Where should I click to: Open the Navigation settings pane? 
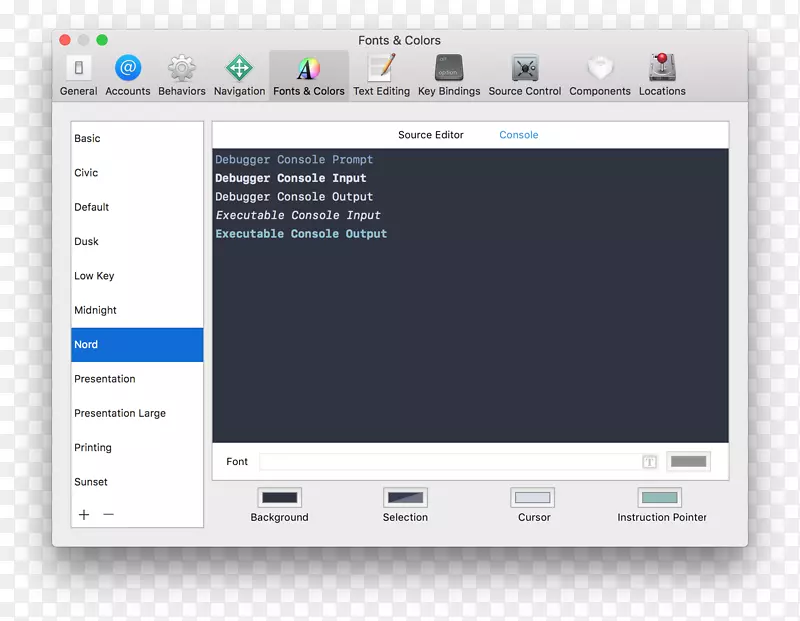tap(239, 70)
